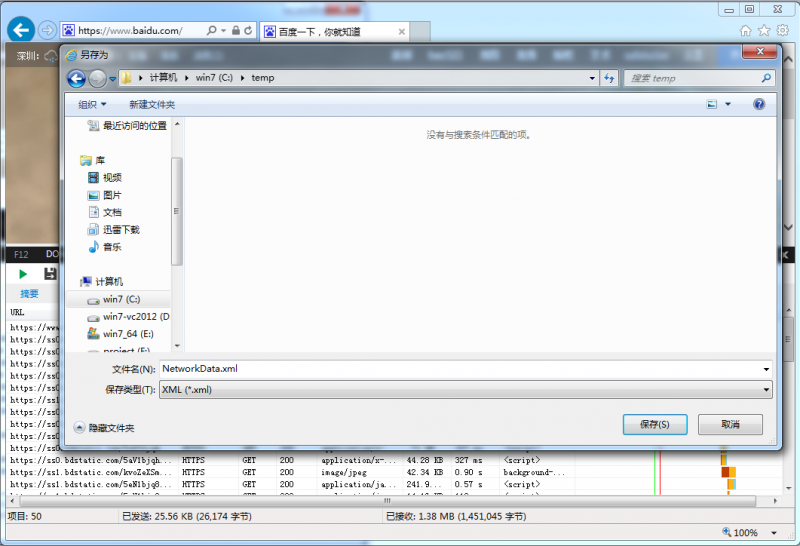Click the URL column header
This screenshot has width=800, height=546.
point(17,312)
